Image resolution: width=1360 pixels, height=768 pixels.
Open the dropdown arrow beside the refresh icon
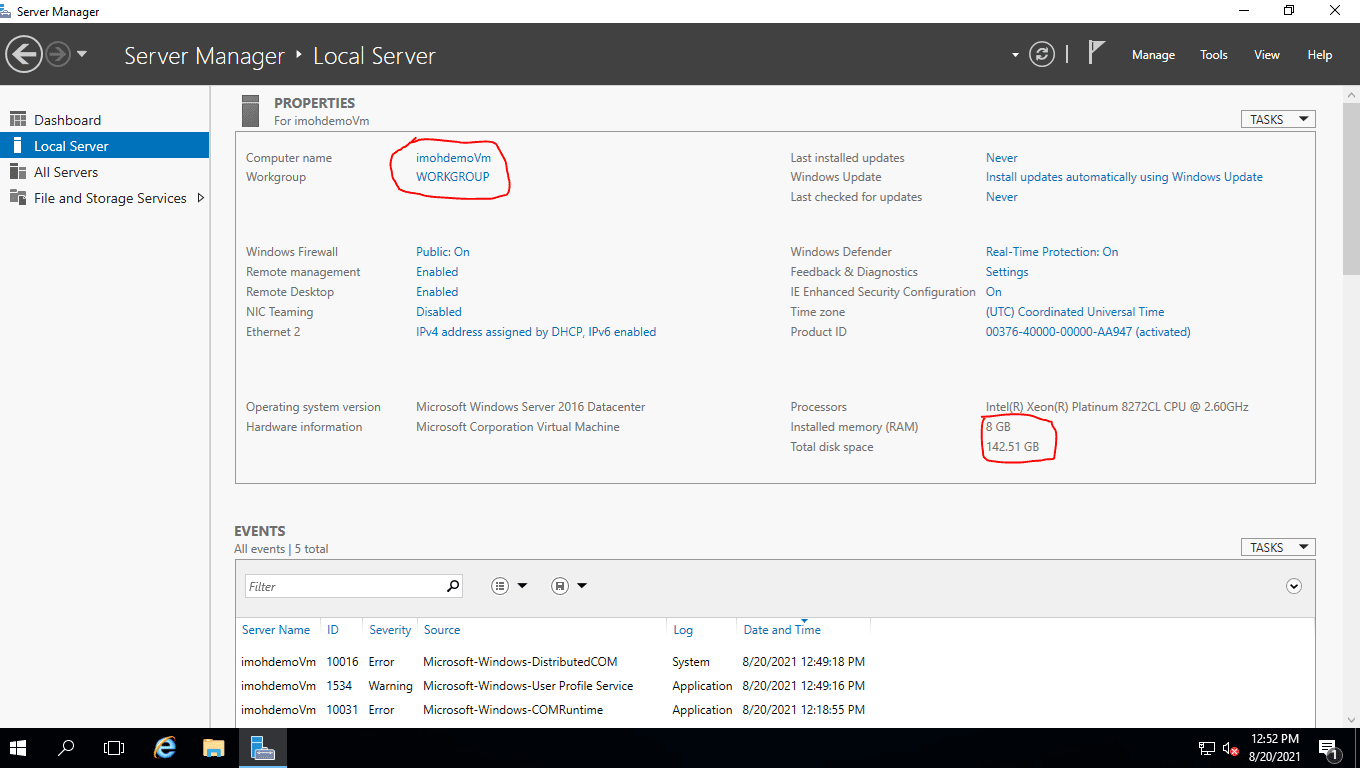pyautogui.click(x=1015, y=55)
